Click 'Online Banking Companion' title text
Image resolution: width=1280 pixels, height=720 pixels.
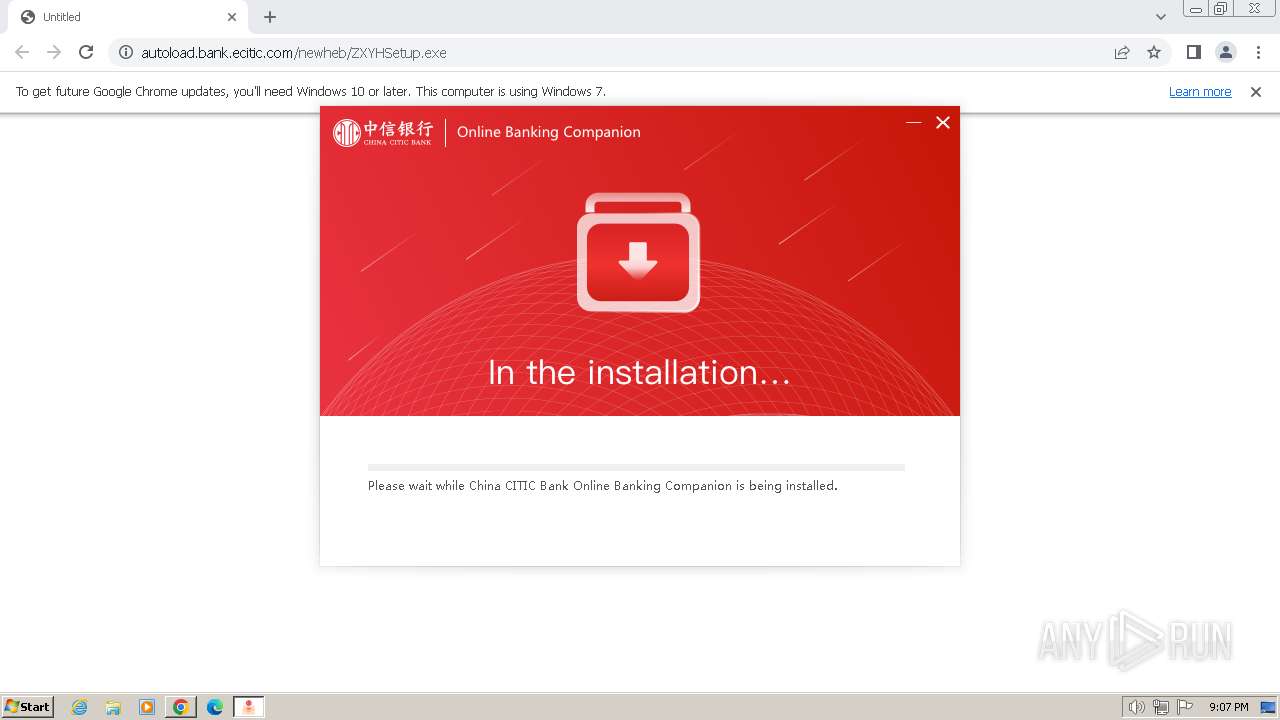tap(548, 132)
